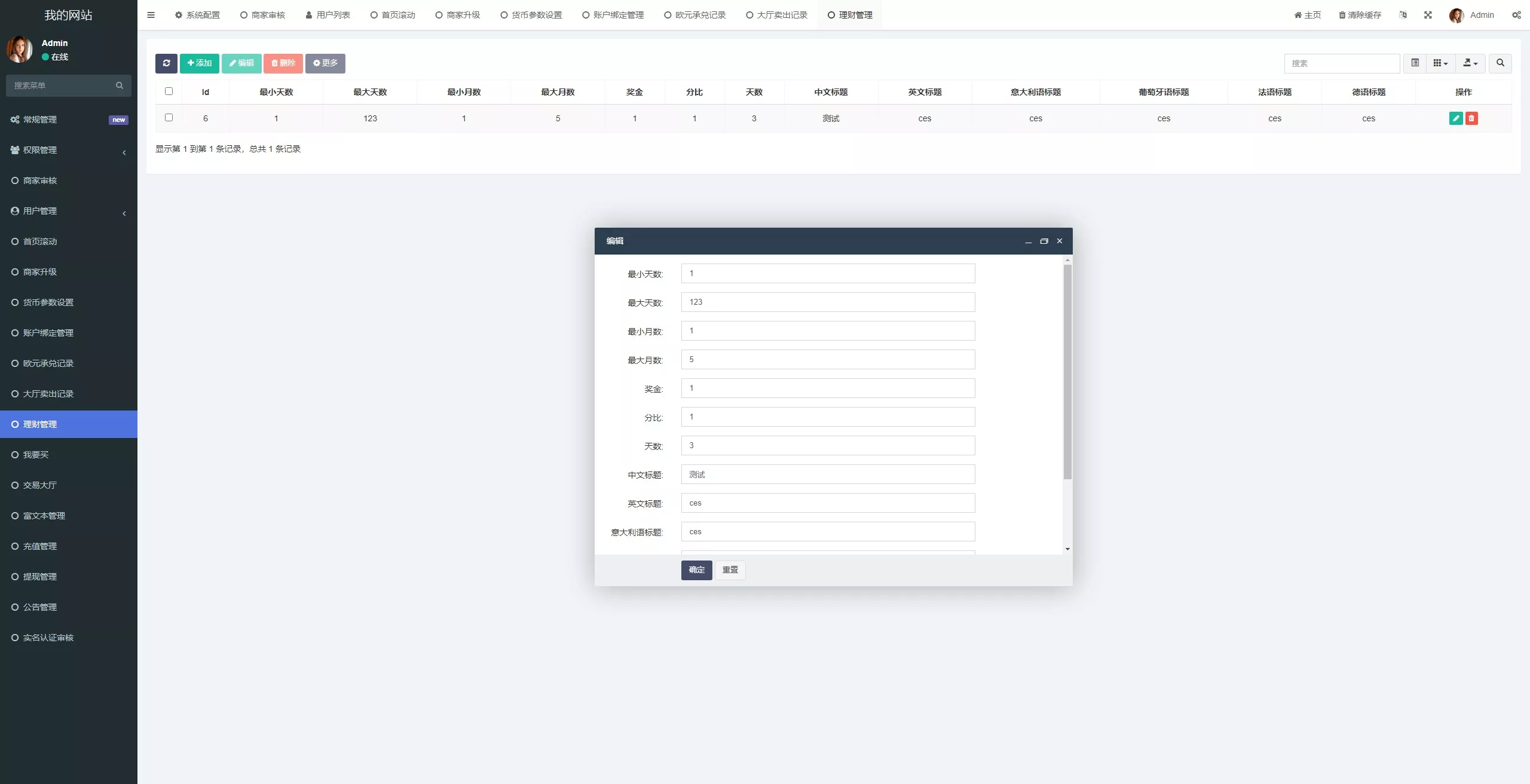Click the settings gears icon at top right
The height and width of the screenshot is (784, 1530).
point(1516,15)
